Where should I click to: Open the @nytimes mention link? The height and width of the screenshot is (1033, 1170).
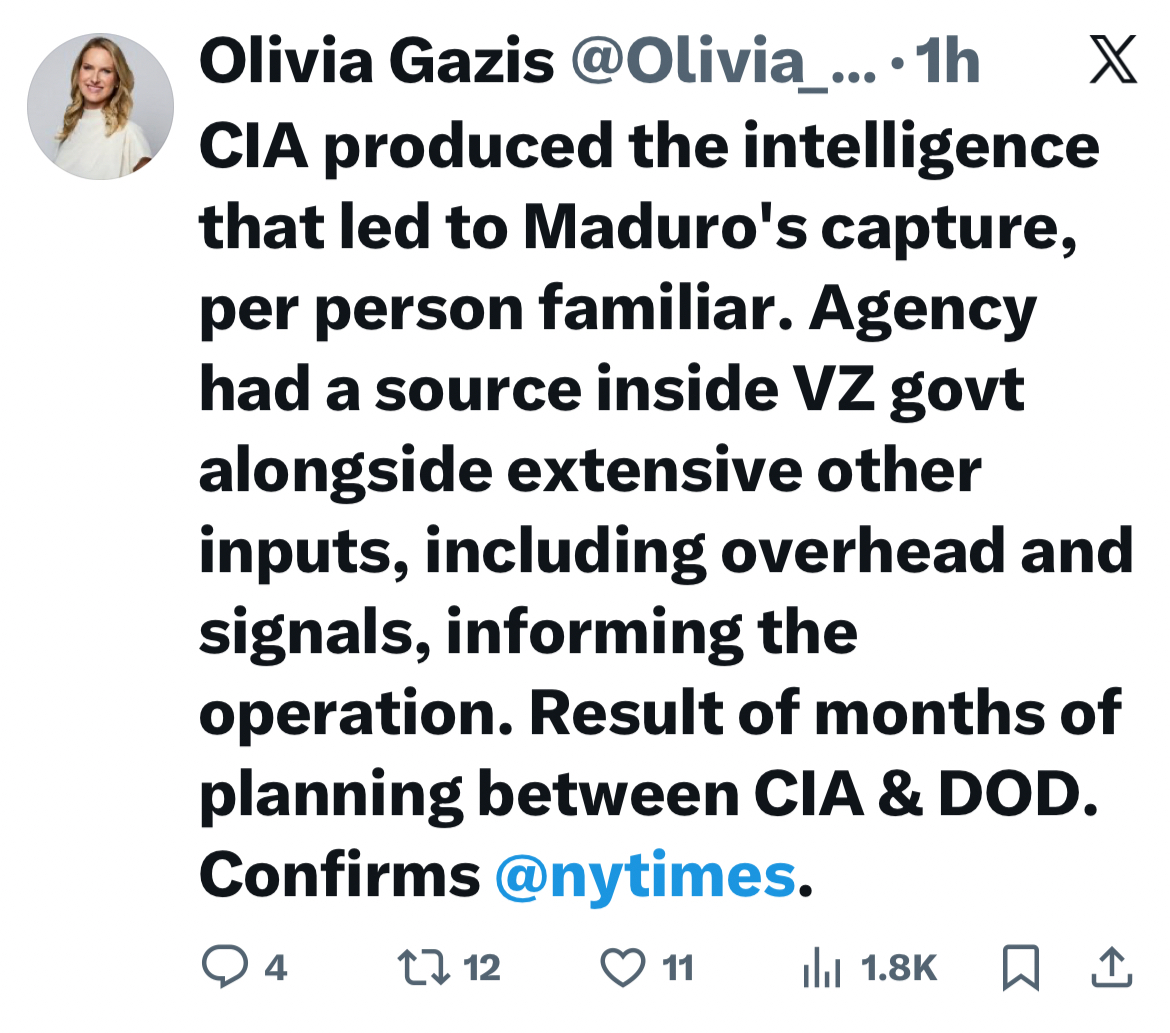pos(645,875)
